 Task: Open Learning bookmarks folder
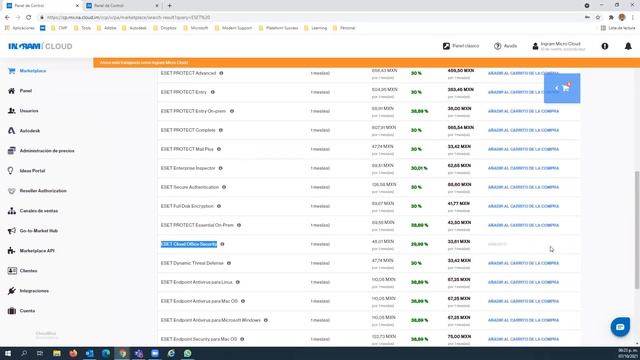(315, 28)
